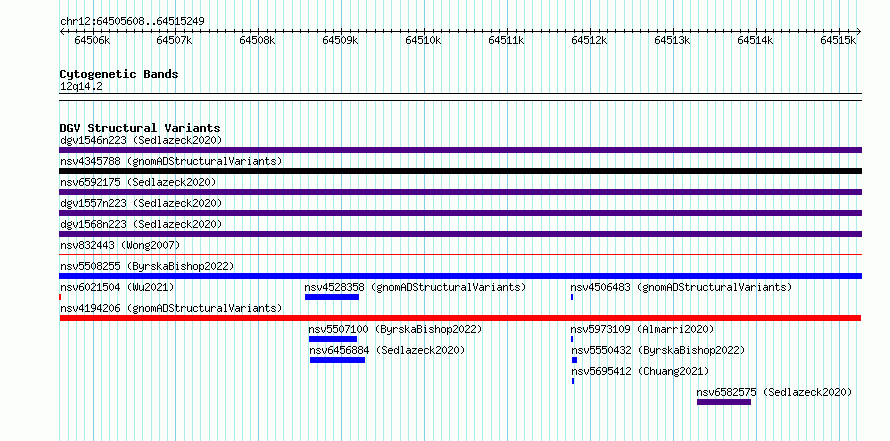The image size is (890, 441).
Task: Click the dgv1546n223 (Sedlazeck2020) variant label
Action: tap(141, 140)
